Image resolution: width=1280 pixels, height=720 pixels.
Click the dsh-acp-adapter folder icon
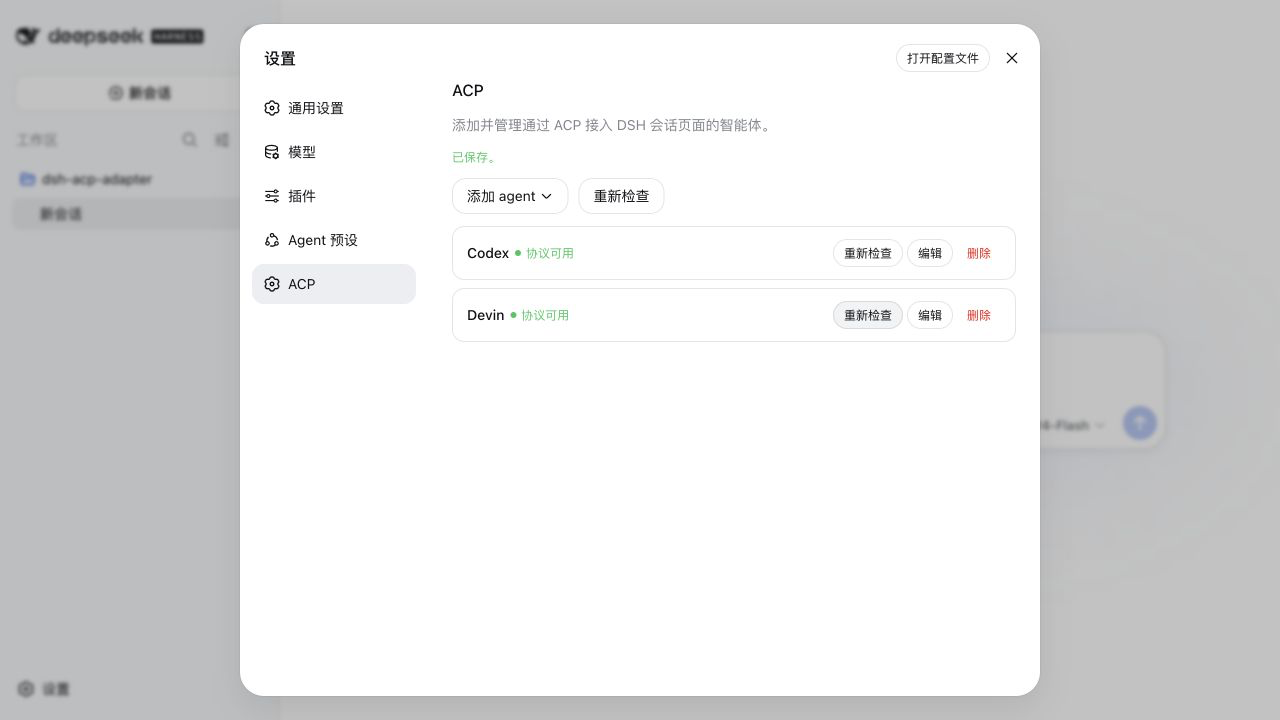click(28, 179)
